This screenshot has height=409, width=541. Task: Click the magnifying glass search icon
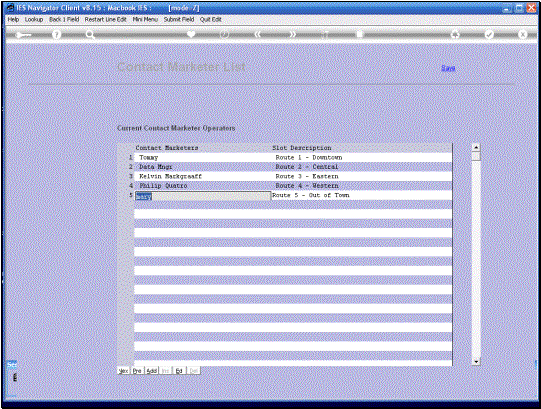click(x=90, y=35)
